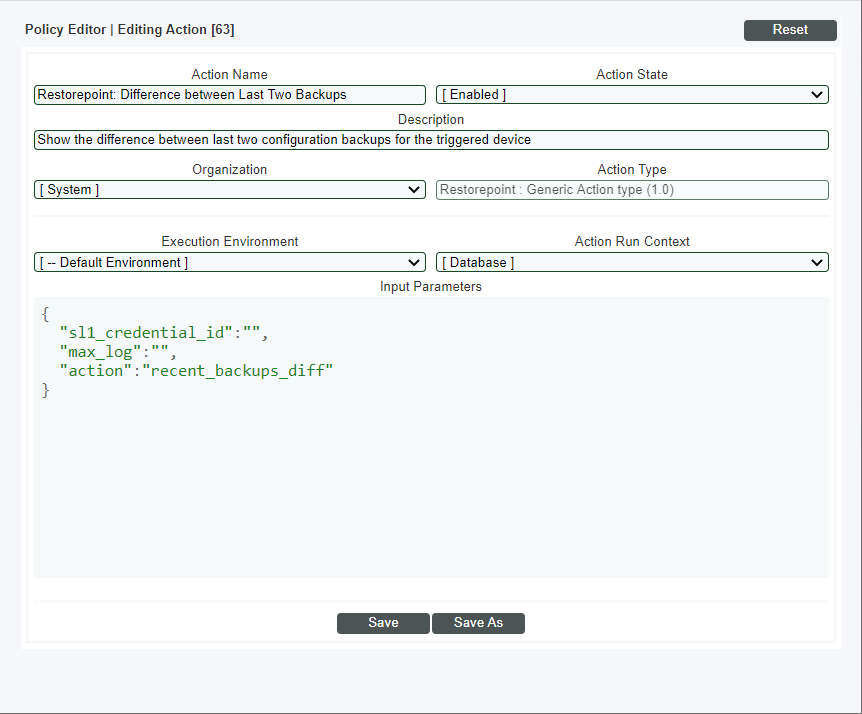Click the Input Parameters label
This screenshot has height=714, width=862.
pyautogui.click(x=431, y=287)
